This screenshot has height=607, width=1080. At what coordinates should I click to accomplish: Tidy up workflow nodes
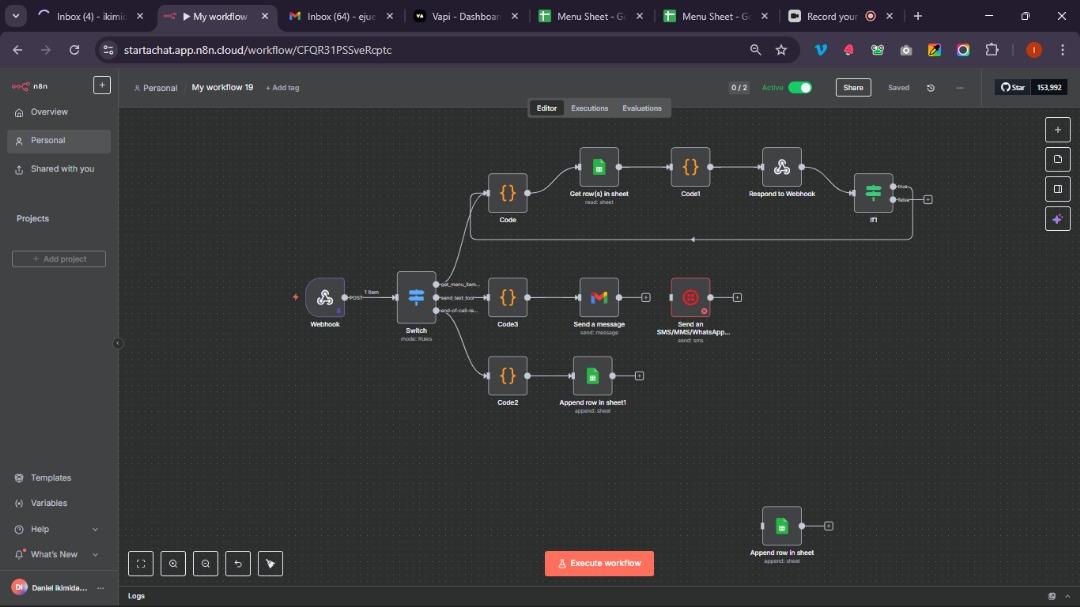coord(270,564)
